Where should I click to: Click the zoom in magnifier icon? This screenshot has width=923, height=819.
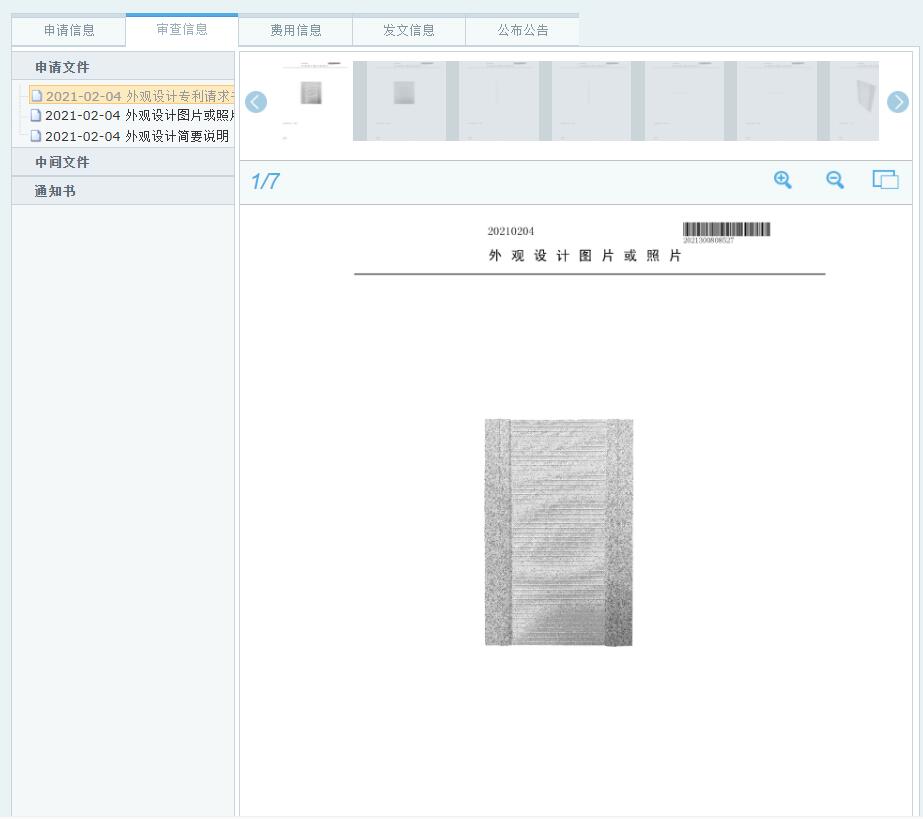tap(783, 180)
